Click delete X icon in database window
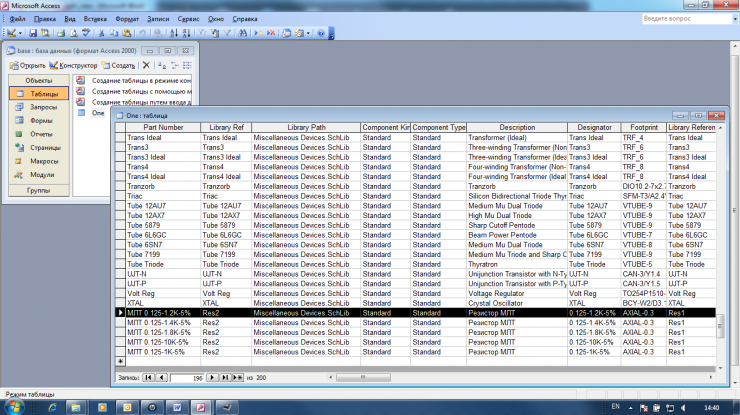 tap(146, 65)
